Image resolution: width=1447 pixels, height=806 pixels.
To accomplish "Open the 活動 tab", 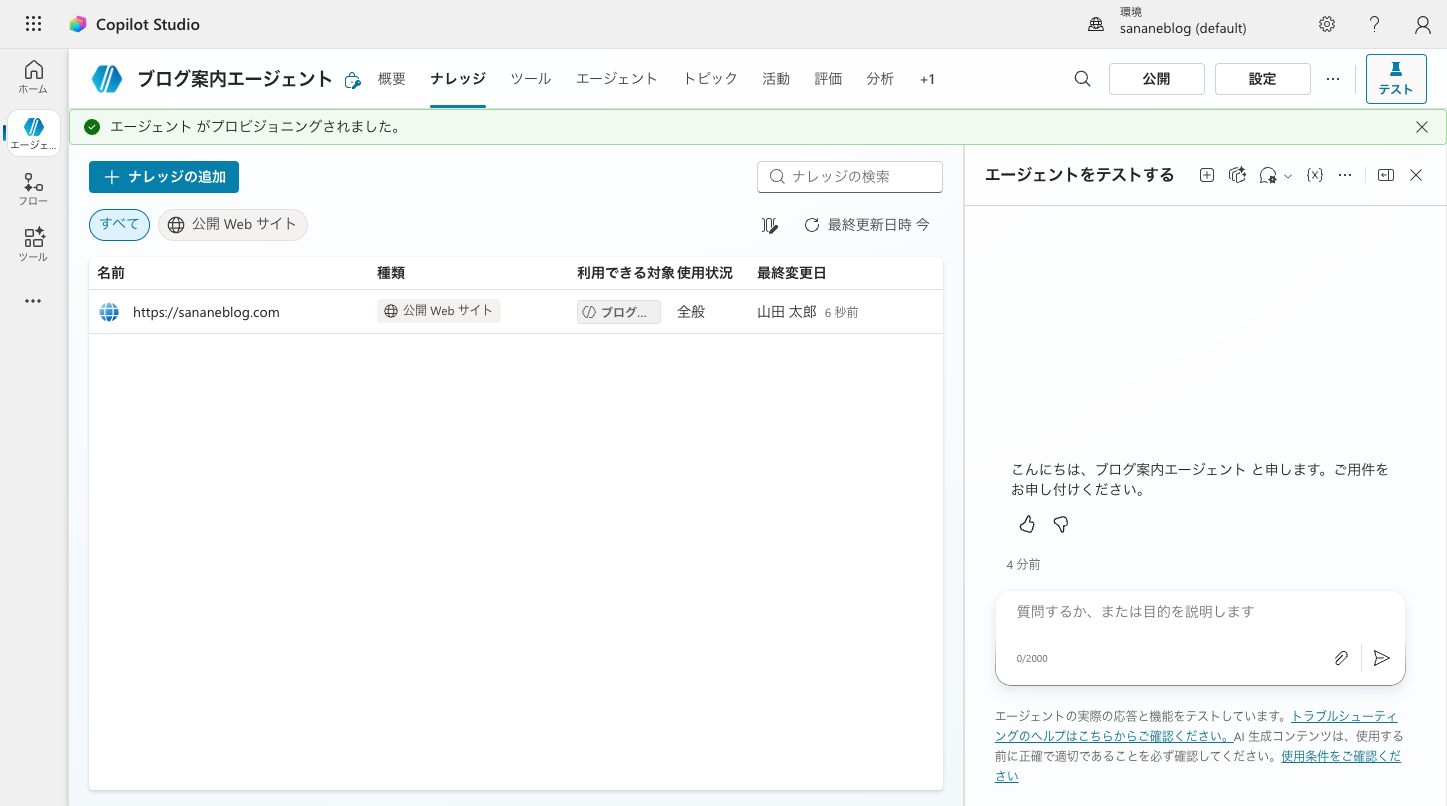I will (x=776, y=79).
